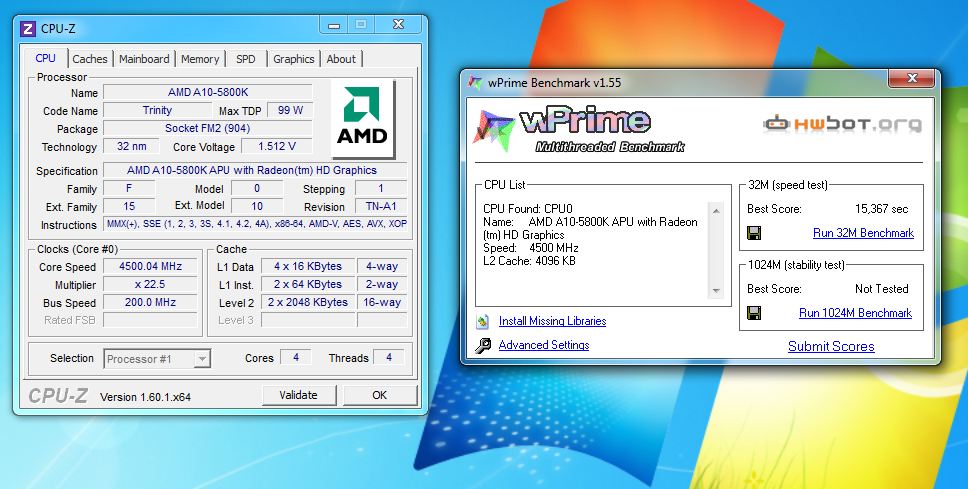
Task: Click the Trinity Code Name field
Action: pos(157,111)
